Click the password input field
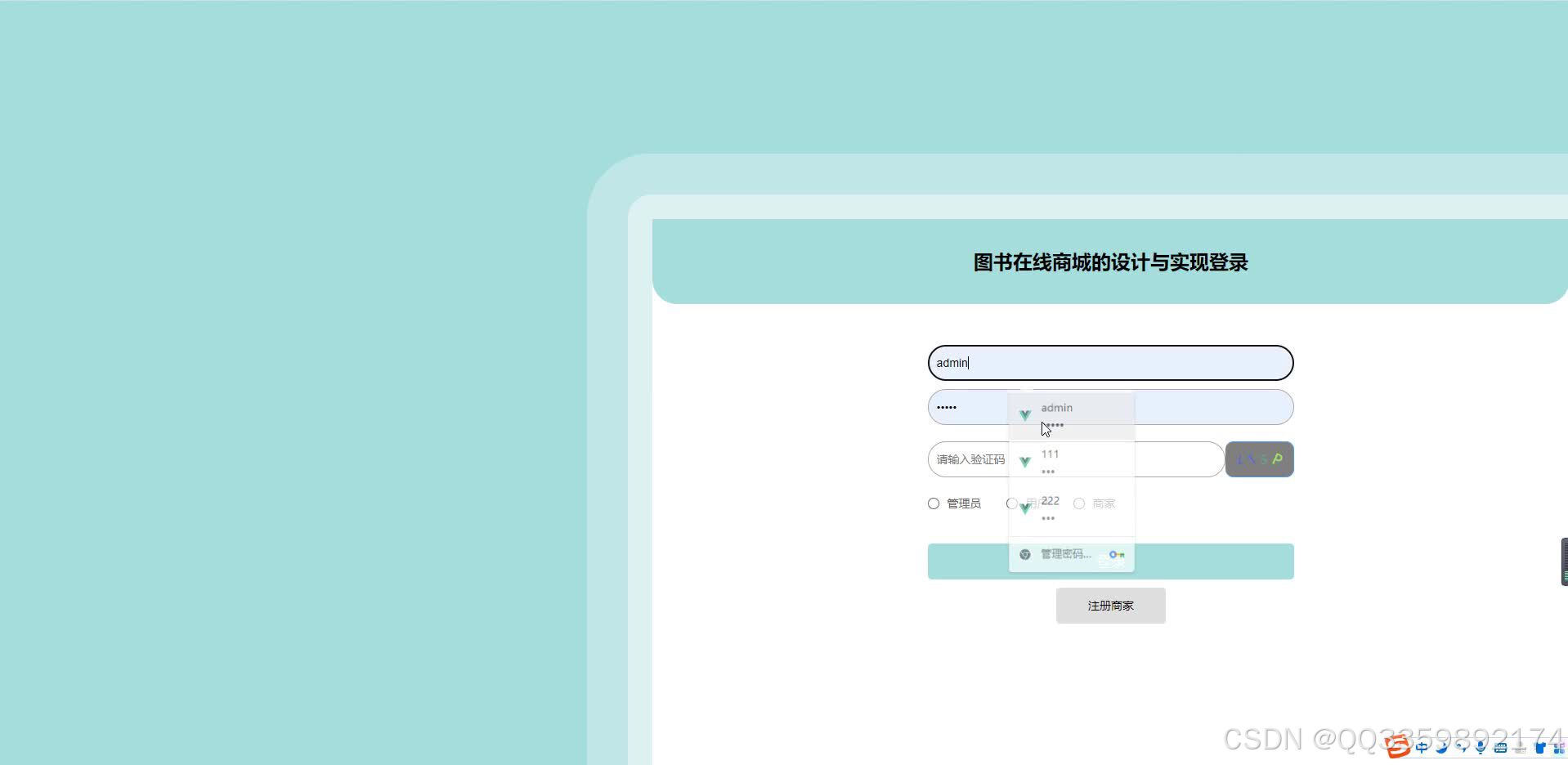The width and height of the screenshot is (1568, 765). pos(1110,407)
